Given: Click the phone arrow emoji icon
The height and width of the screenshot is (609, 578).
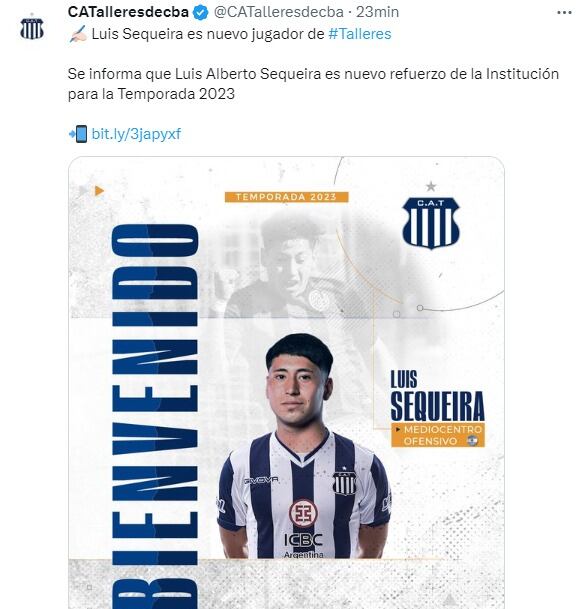Looking at the screenshot, I should tap(78, 134).
